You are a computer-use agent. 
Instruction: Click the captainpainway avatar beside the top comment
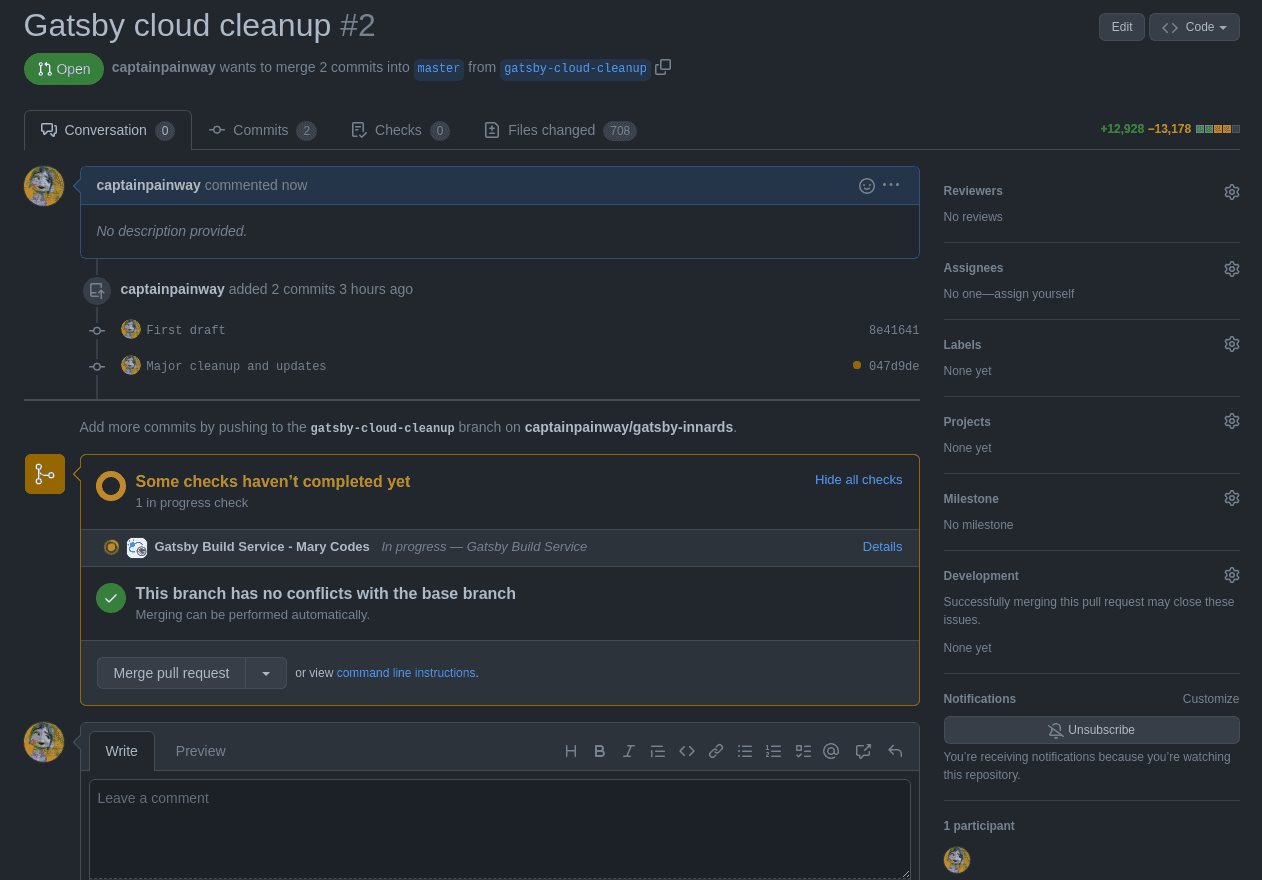(x=44, y=186)
